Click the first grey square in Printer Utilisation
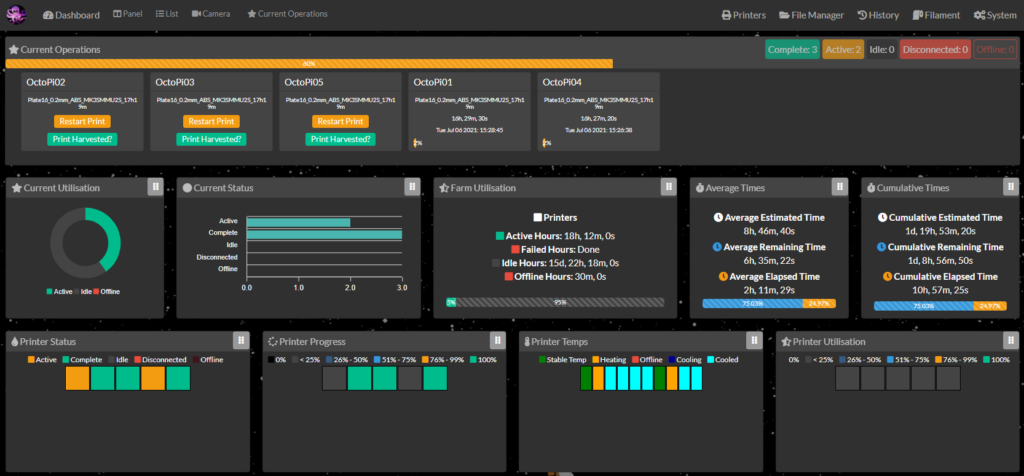This screenshot has height=476, width=1024. [848, 378]
